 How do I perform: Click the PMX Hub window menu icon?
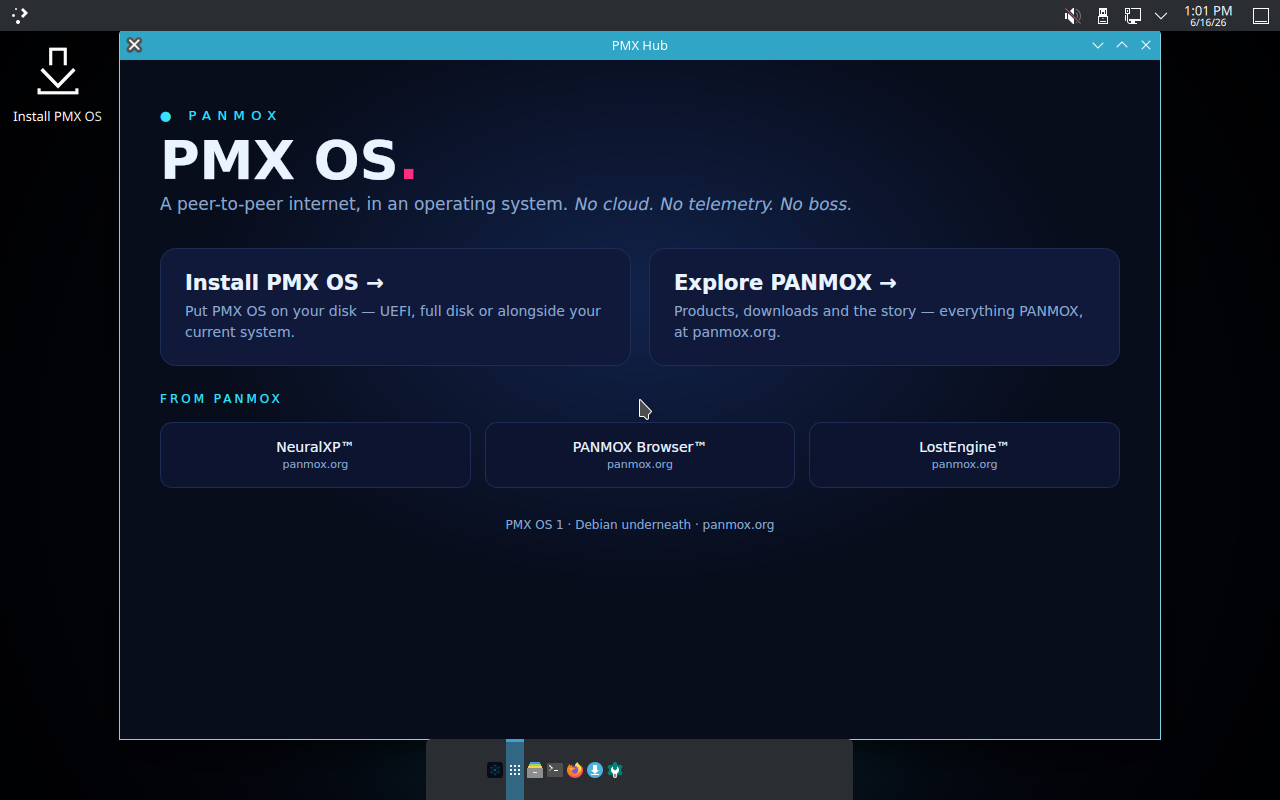point(134,45)
